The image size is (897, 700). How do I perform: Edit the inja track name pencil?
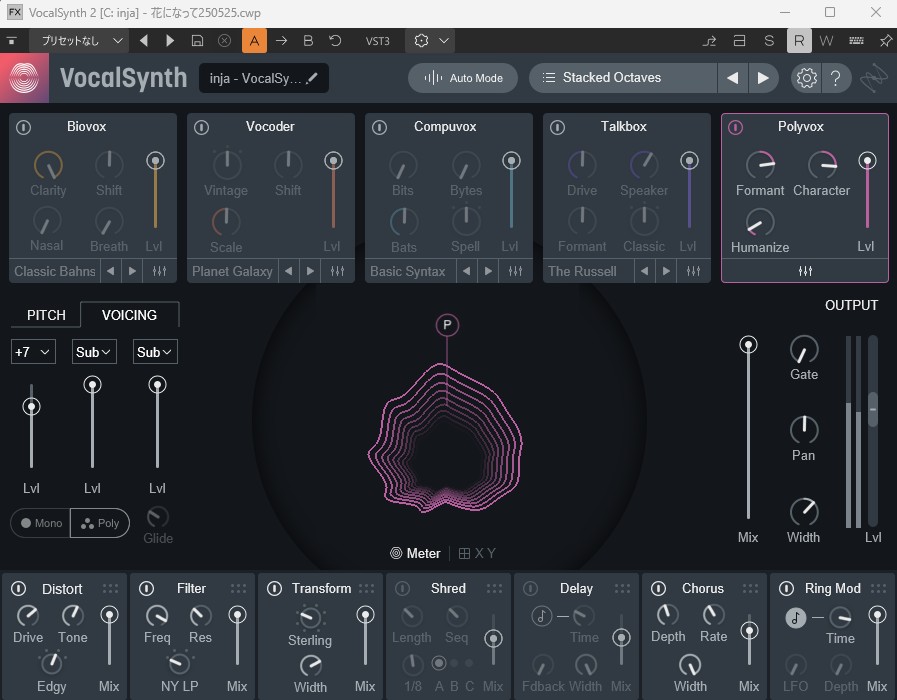click(312, 78)
